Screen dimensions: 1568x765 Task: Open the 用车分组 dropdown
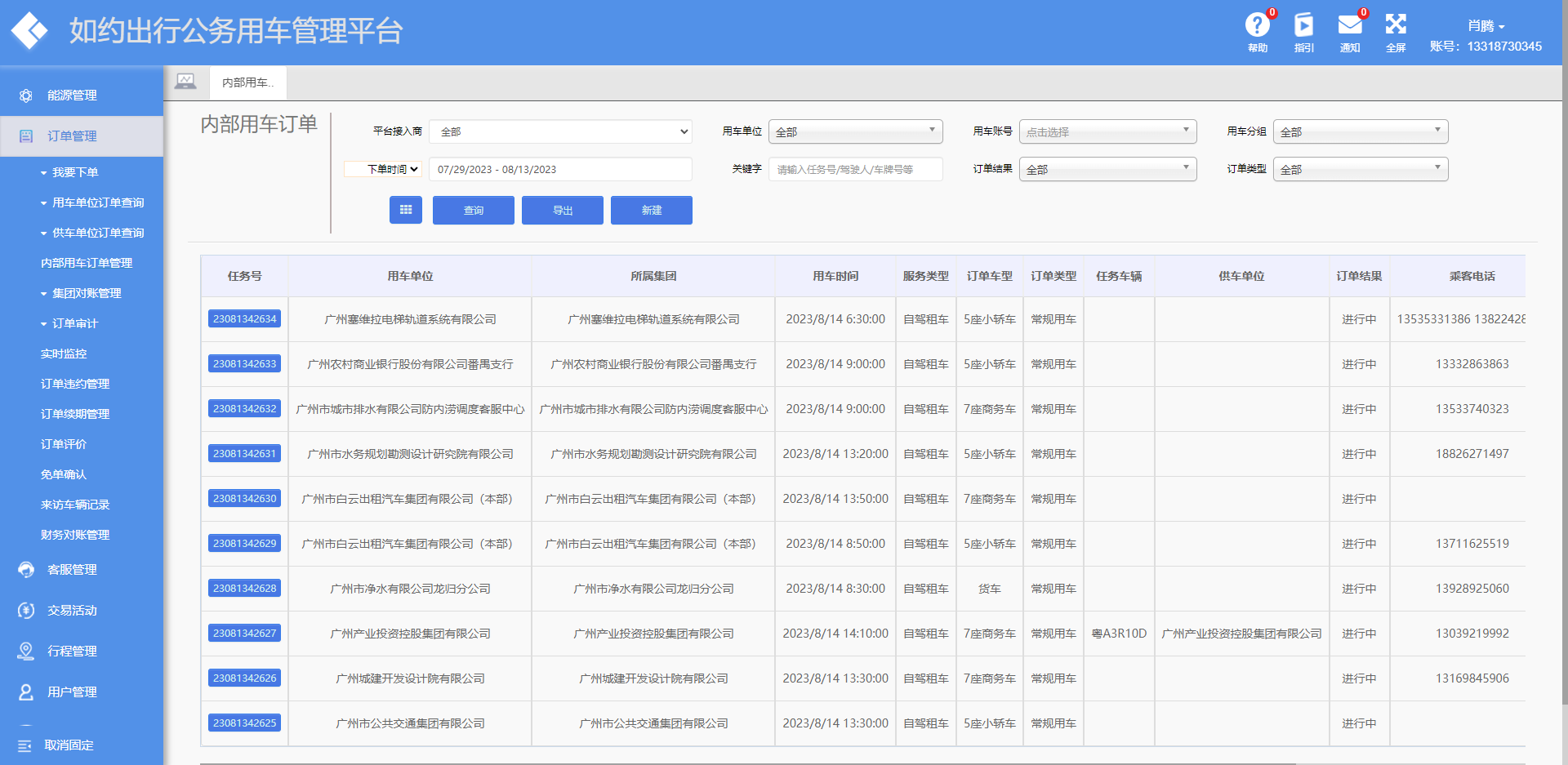(x=1361, y=131)
